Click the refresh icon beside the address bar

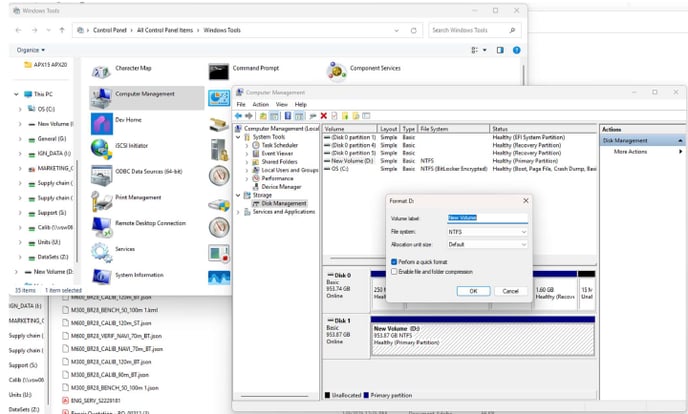[x=413, y=30]
